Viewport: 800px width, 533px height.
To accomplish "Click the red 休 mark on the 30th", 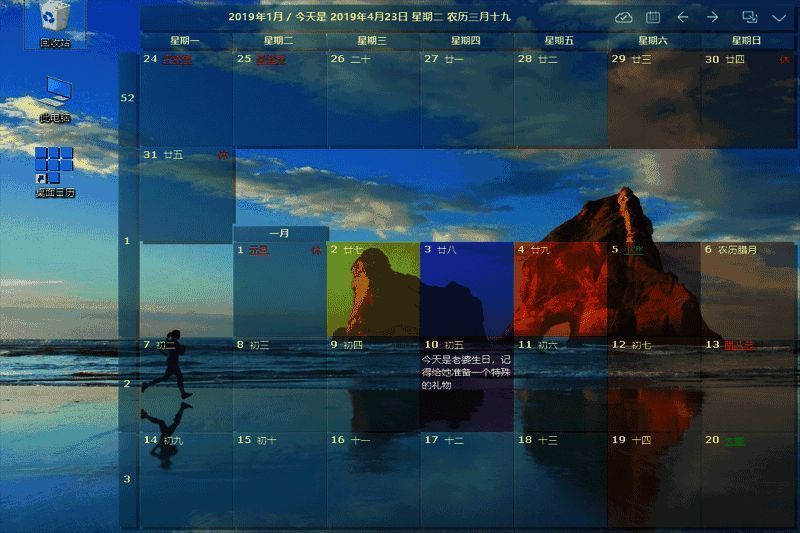I will coord(785,60).
